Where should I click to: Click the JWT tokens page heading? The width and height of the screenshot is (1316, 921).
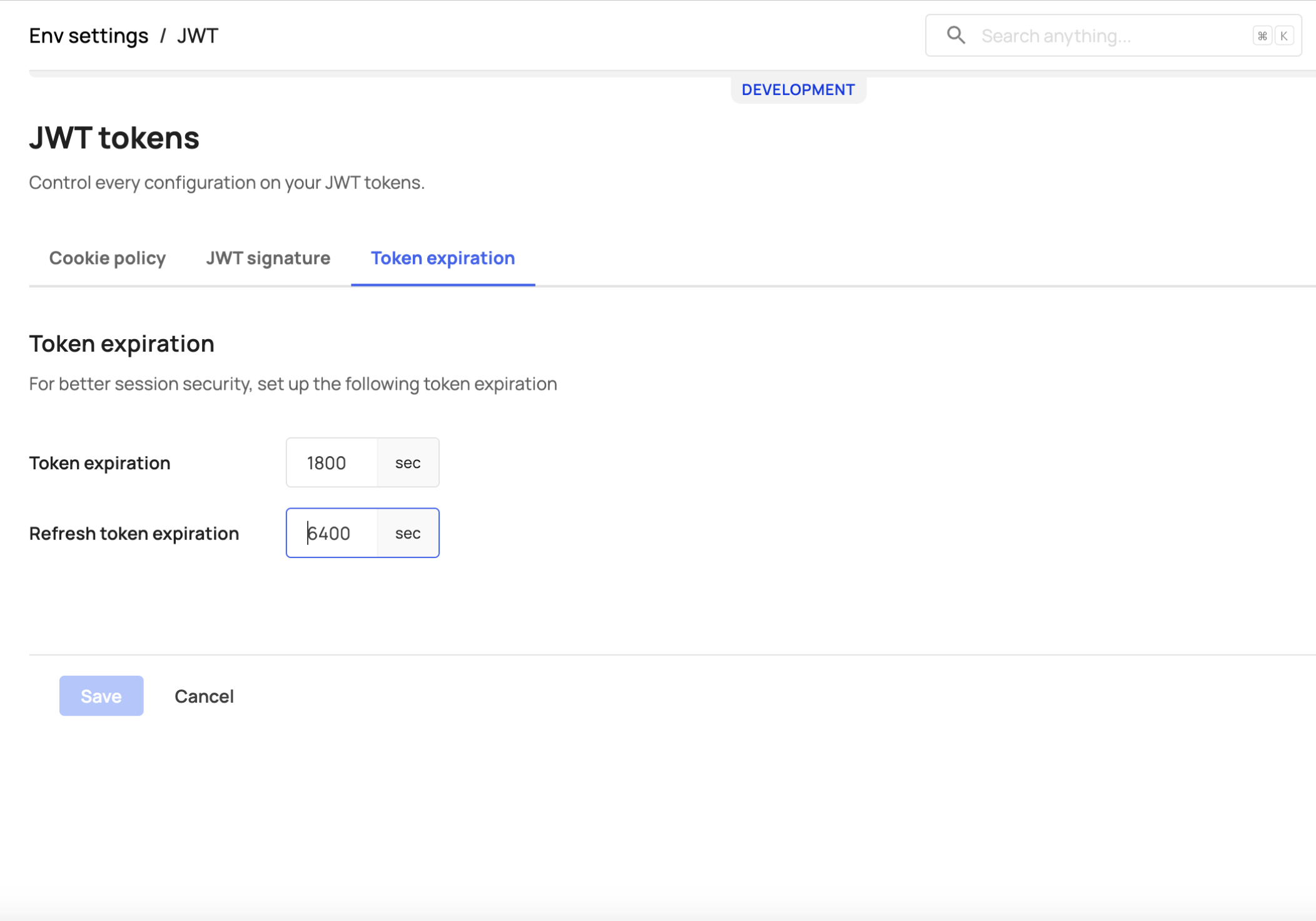pyautogui.click(x=114, y=138)
